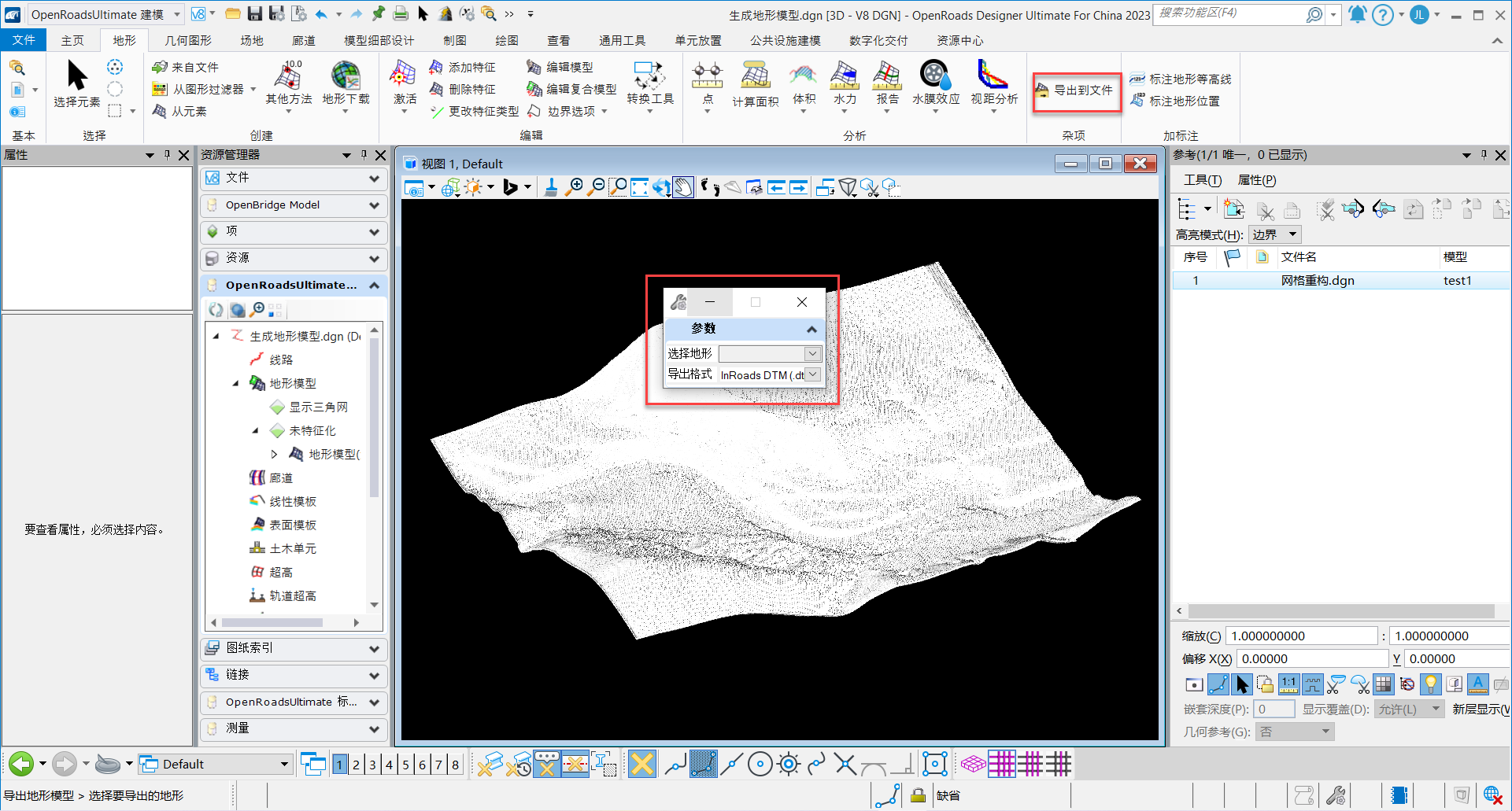Toggle view 1 in view group bar

click(339, 765)
